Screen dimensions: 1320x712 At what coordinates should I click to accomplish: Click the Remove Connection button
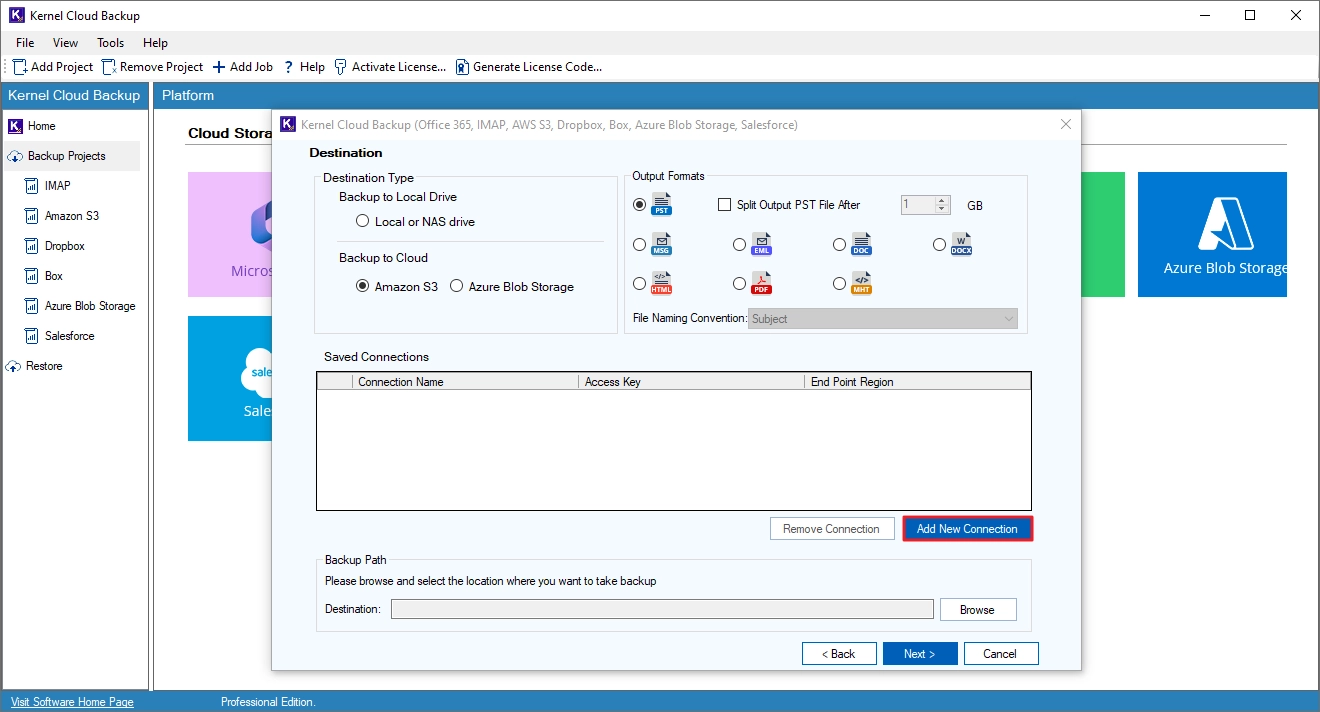click(831, 529)
